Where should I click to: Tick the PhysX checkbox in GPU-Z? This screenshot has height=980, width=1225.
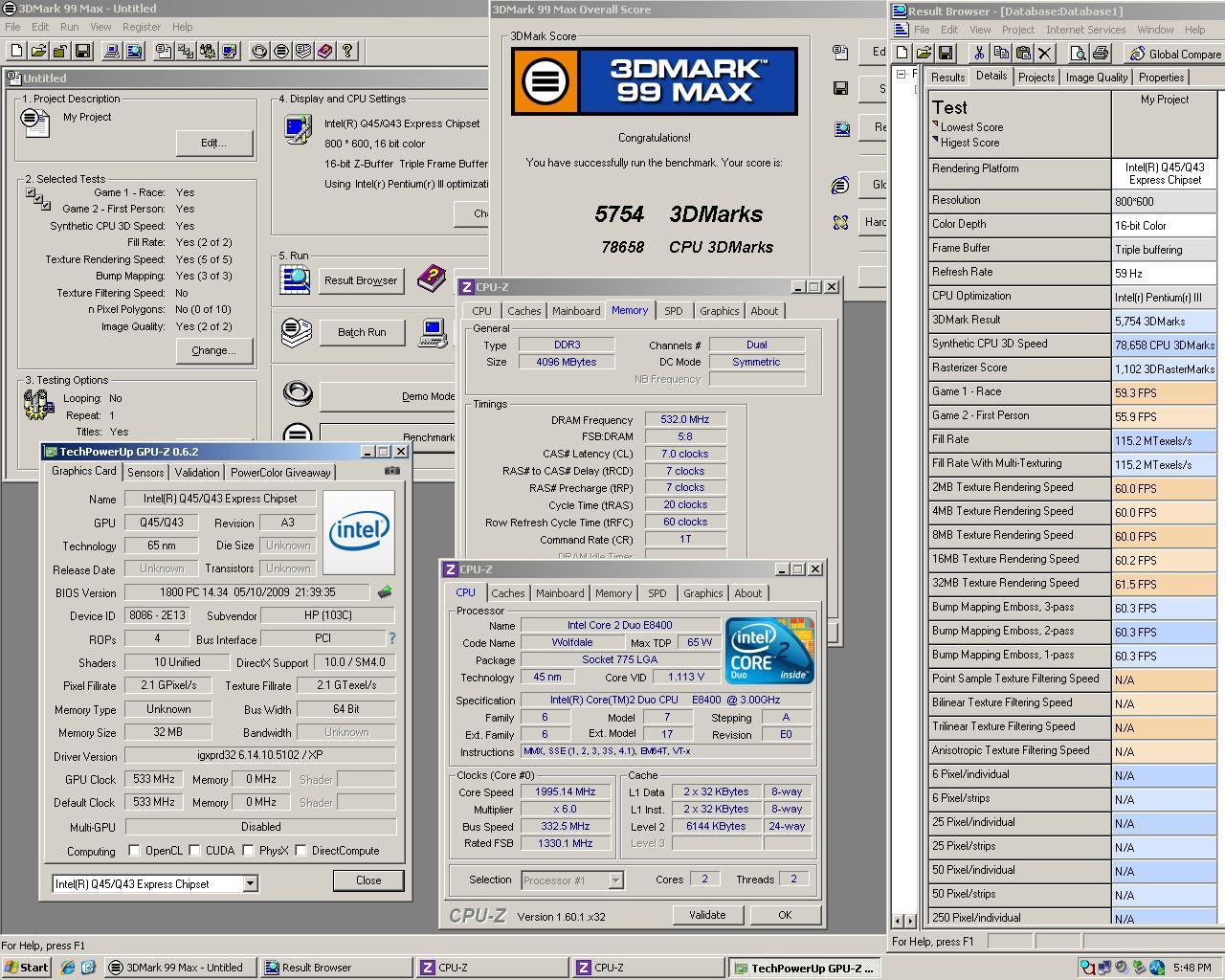point(248,850)
